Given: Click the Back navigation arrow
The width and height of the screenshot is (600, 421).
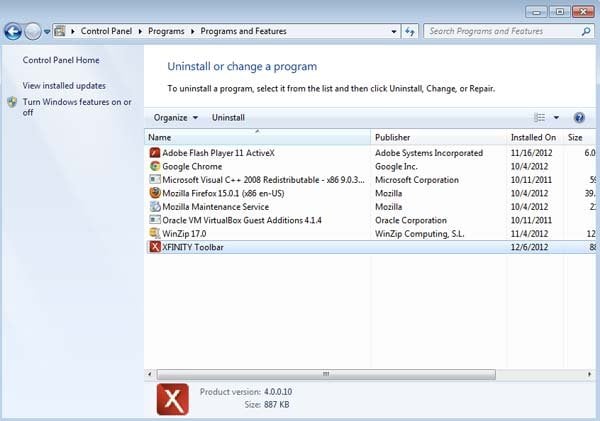Looking at the screenshot, I should pos(13,31).
